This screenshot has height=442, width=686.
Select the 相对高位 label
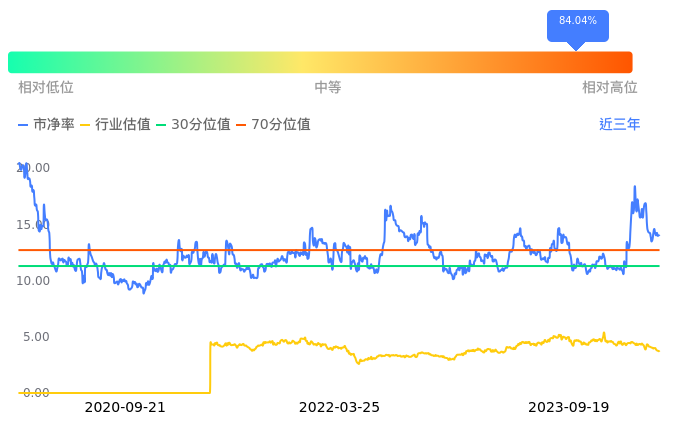tap(609, 87)
